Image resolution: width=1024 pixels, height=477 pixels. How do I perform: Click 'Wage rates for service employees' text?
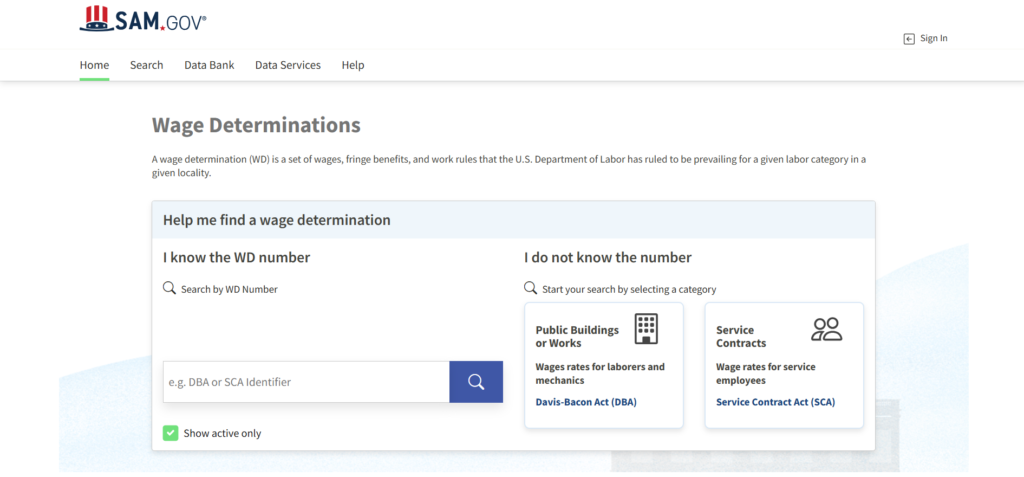click(765, 373)
